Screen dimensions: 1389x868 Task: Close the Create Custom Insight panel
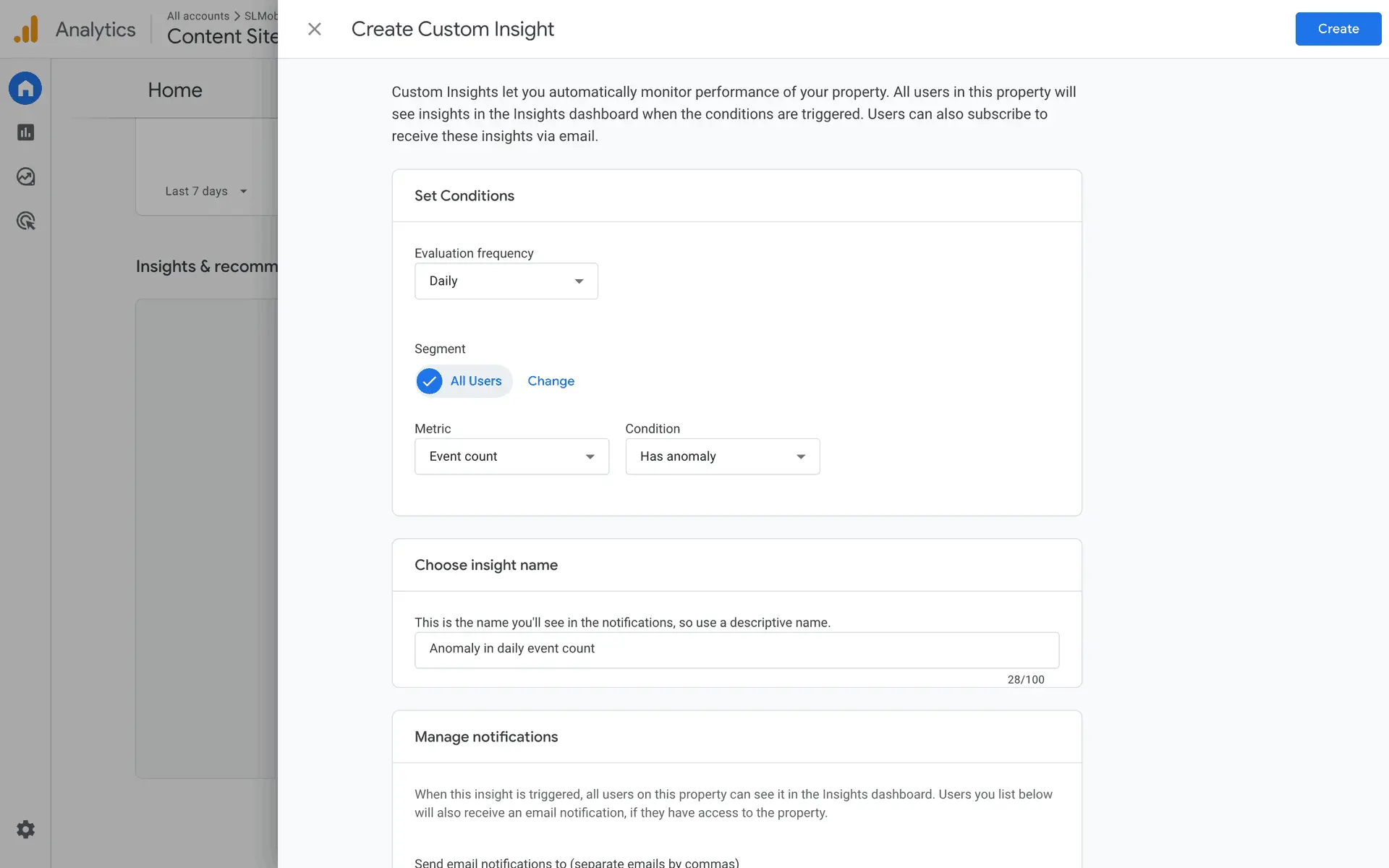pyautogui.click(x=314, y=29)
